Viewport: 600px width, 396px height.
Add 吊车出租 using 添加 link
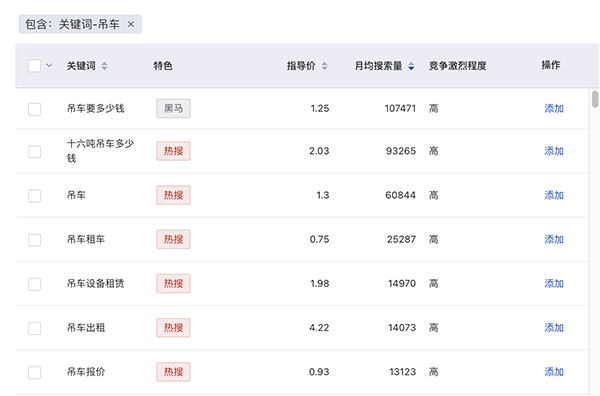coord(554,328)
